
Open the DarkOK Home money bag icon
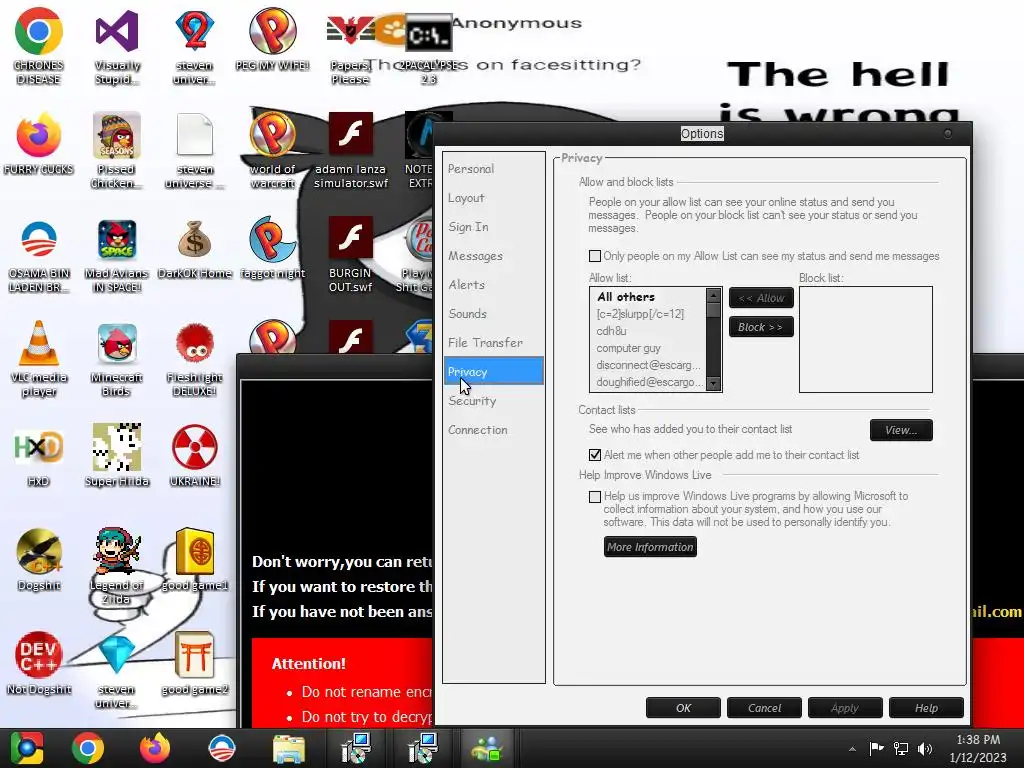pyautogui.click(x=195, y=249)
